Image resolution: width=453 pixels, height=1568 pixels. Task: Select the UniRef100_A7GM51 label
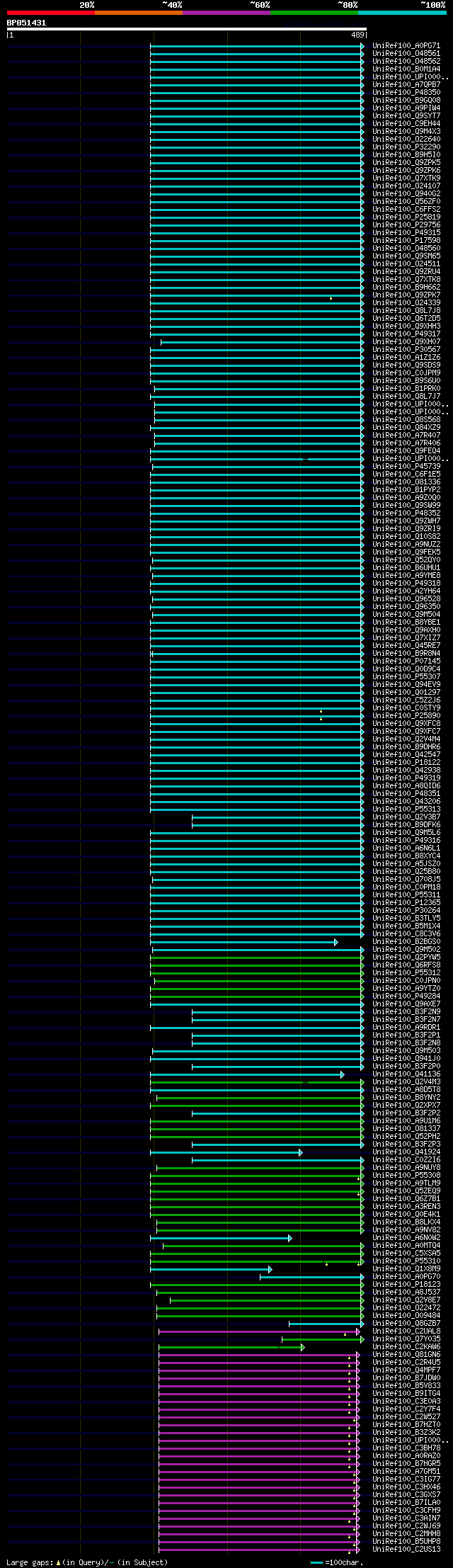click(x=406, y=1472)
